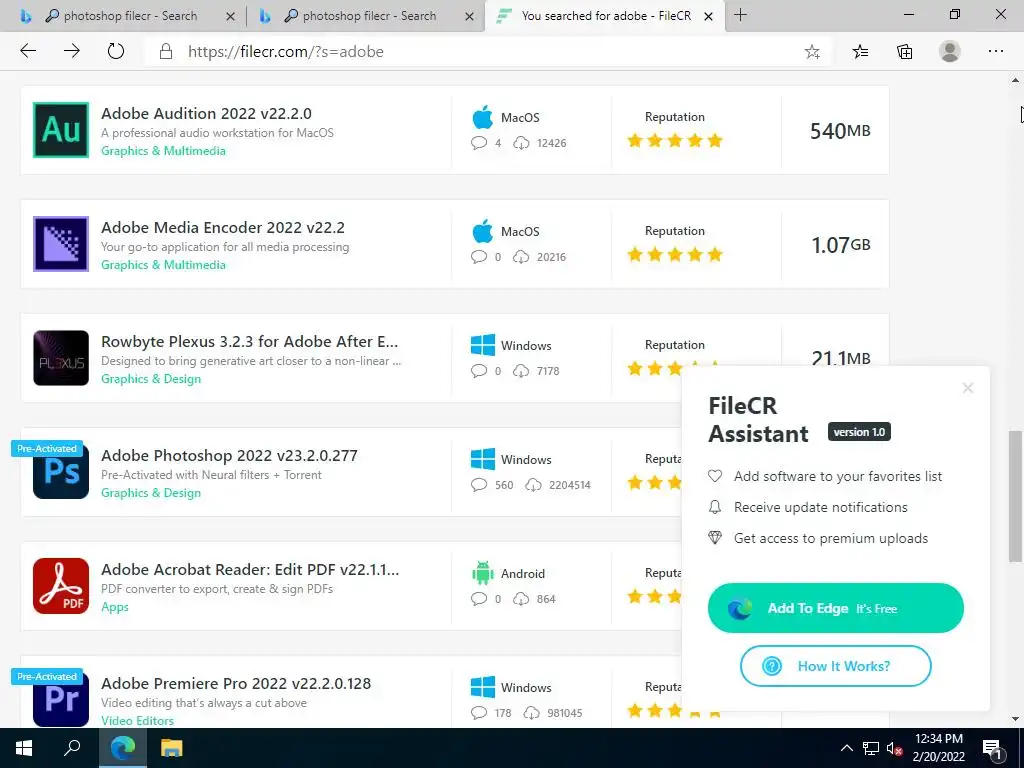The height and width of the screenshot is (768, 1024).
Task: Click the Reputation stars for Adobe Audition
Action: click(675, 140)
